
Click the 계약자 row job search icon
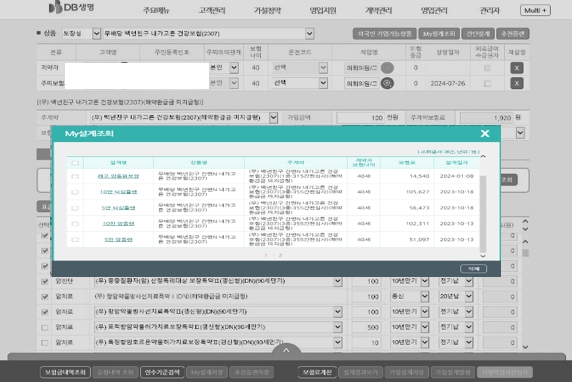pos(387,68)
